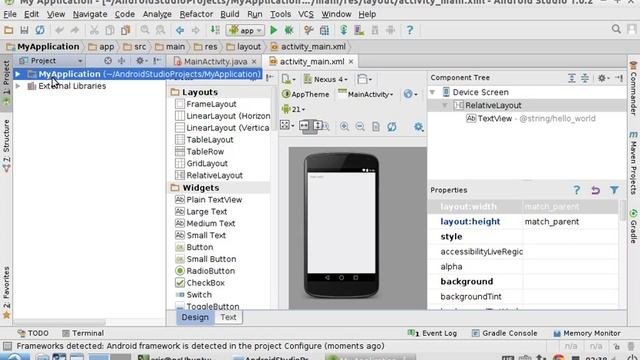The width and height of the screenshot is (640, 360).
Task: Select the Design editor tab
Action: coord(195,317)
